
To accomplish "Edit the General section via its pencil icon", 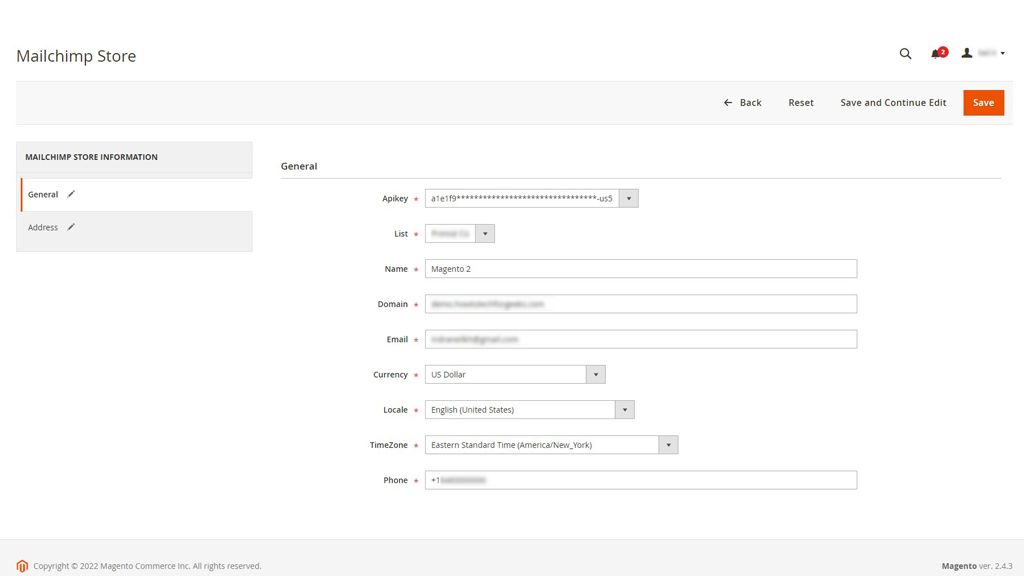I will coord(68,194).
